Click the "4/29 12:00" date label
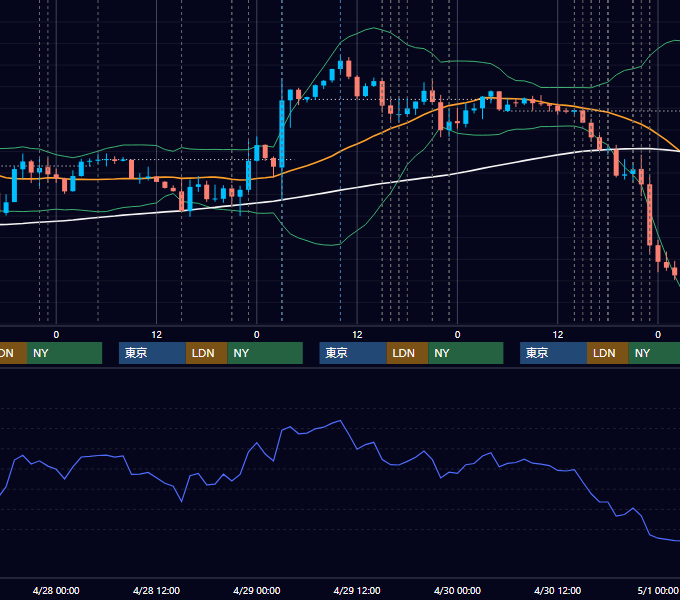This screenshot has height=600, width=680. pyautogui.click(x=357, y=590)
